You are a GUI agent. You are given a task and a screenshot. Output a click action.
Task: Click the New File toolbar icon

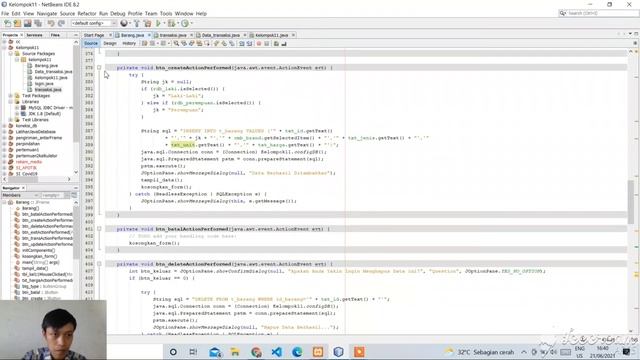[x=8, y=23]
